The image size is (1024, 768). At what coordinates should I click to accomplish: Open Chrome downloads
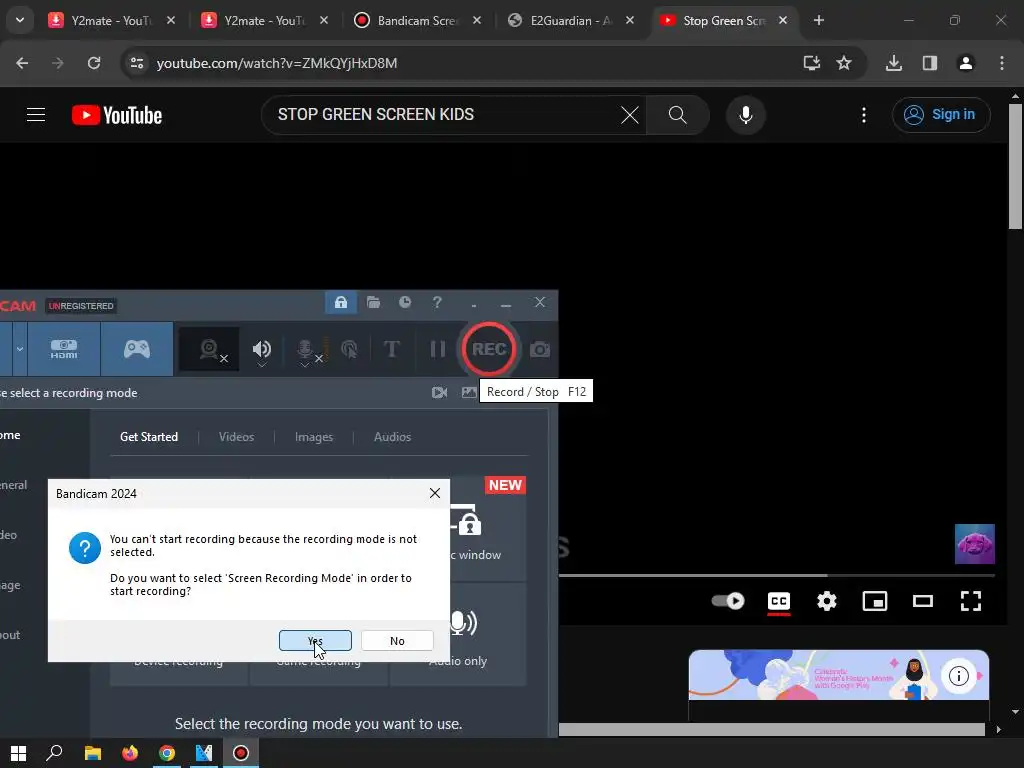(893, 63)
